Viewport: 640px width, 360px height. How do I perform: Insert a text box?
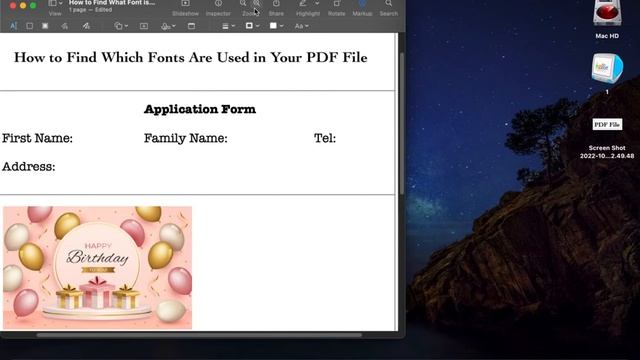pyautogui.click(x=144, y=26)
